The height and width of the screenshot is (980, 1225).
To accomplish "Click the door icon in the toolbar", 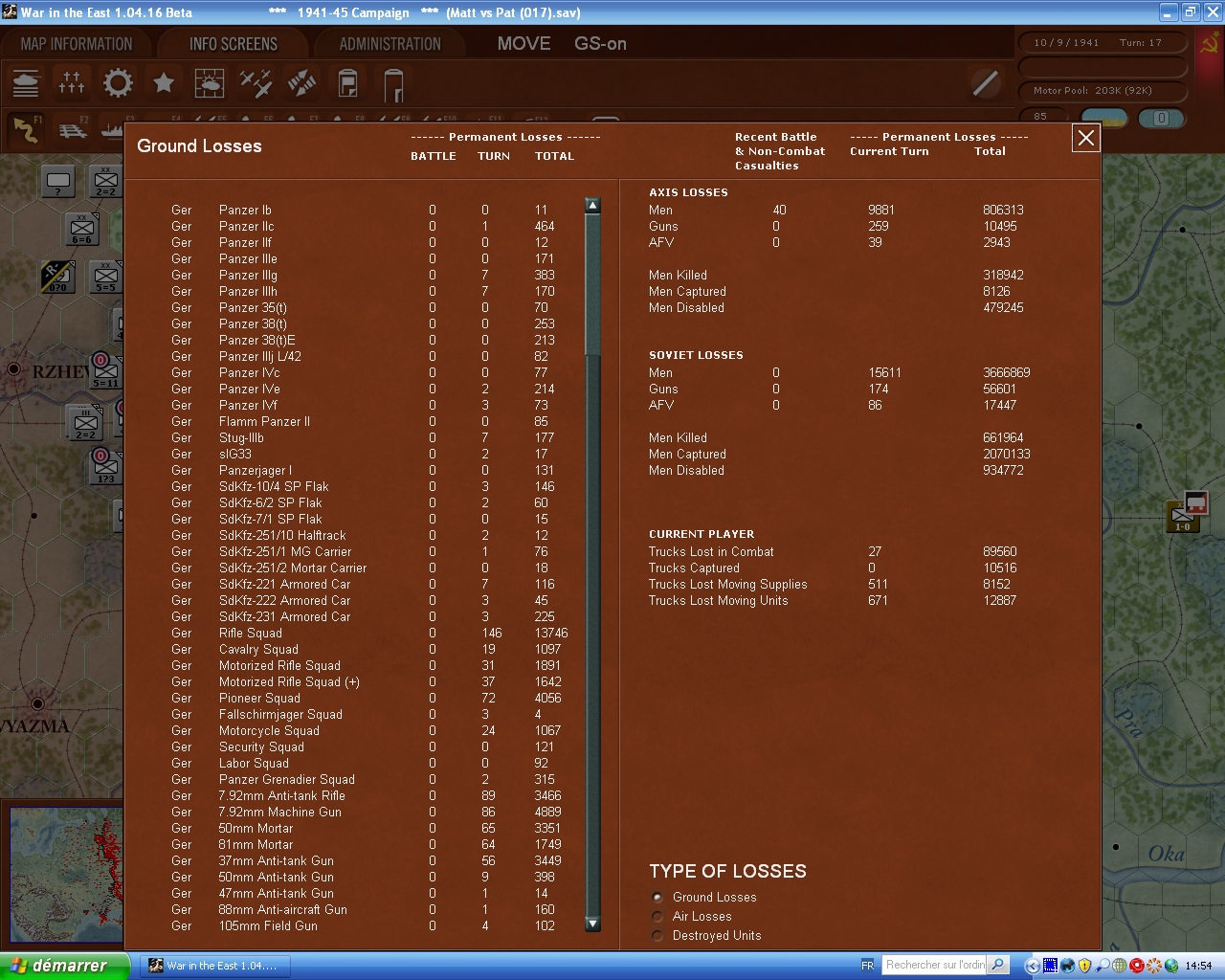I will [393, 84].
